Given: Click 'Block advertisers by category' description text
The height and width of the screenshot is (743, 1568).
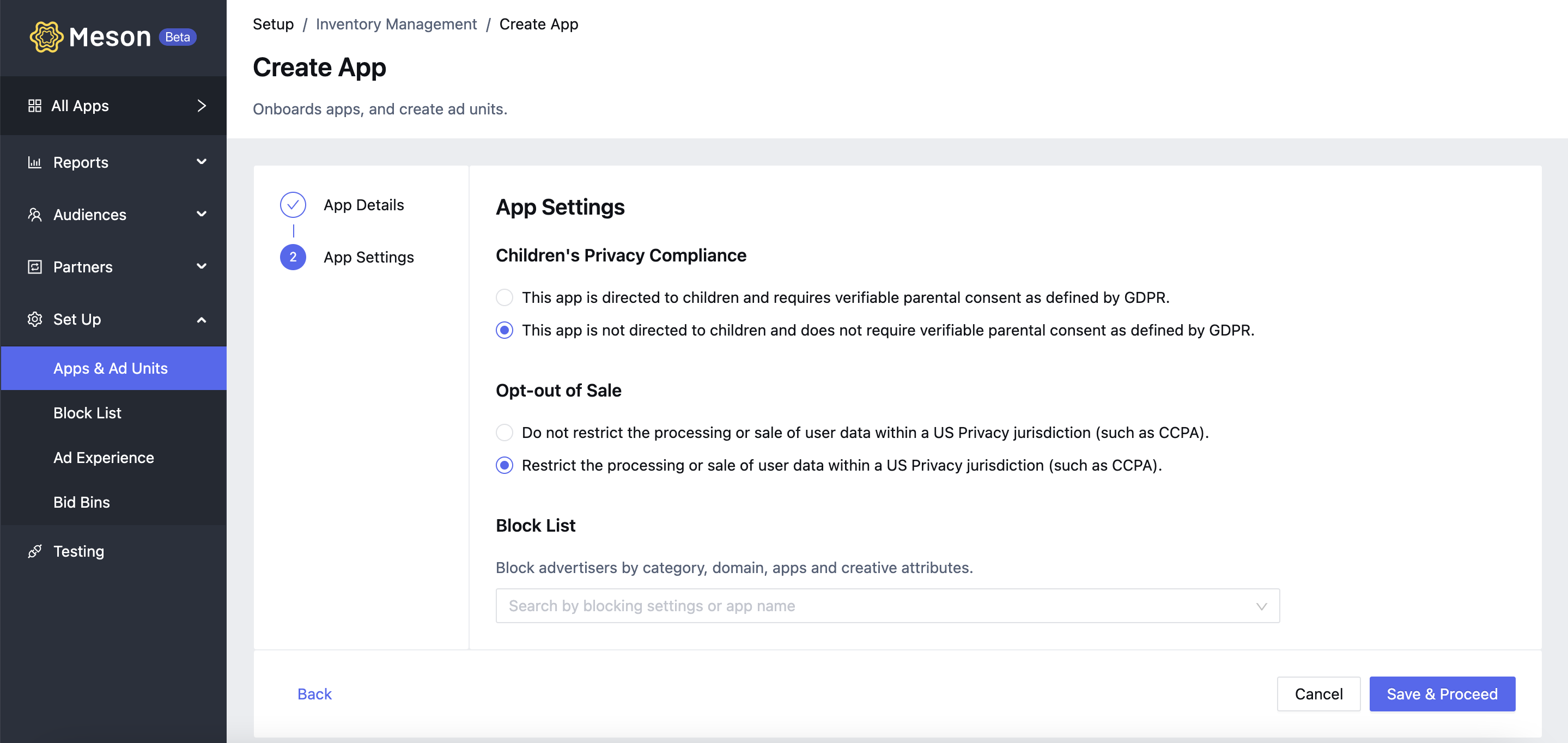Looking at the screenshot, I should coord(734,568).
